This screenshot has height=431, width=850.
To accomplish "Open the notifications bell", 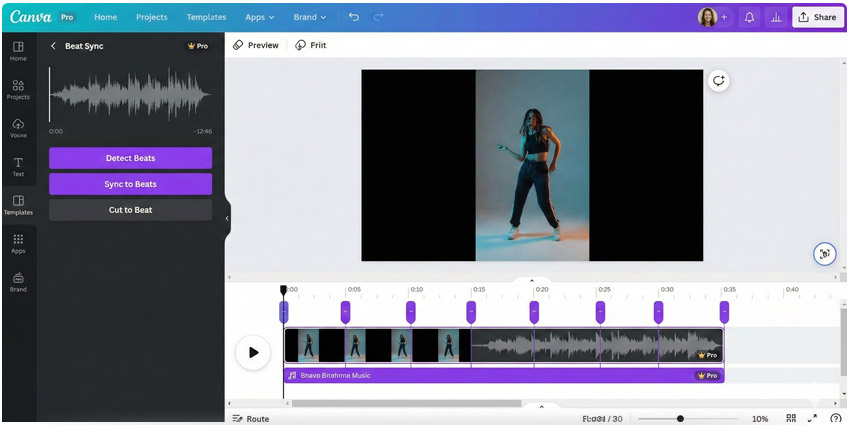I will 749,17.
